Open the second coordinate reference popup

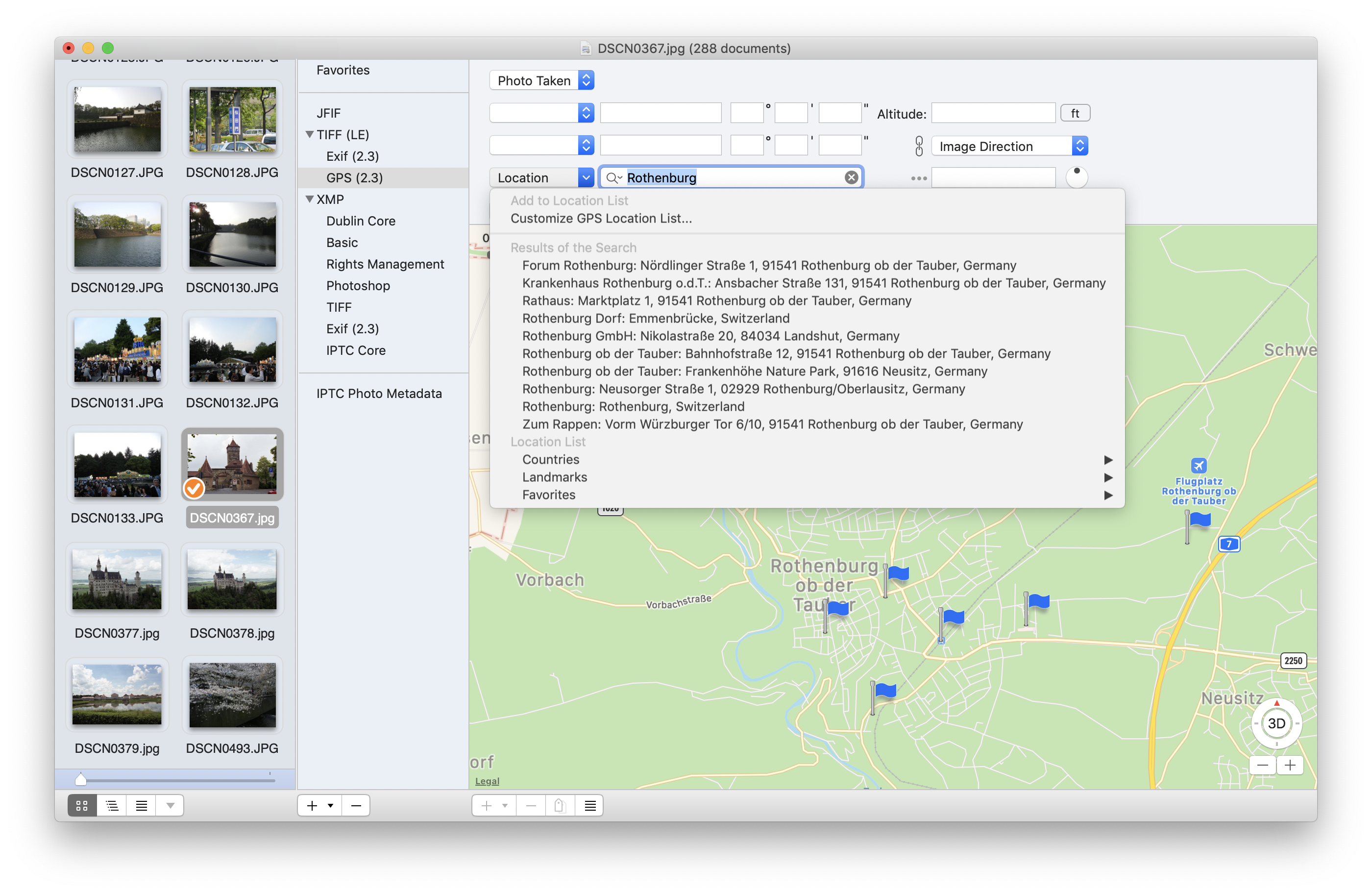[541, 146]
